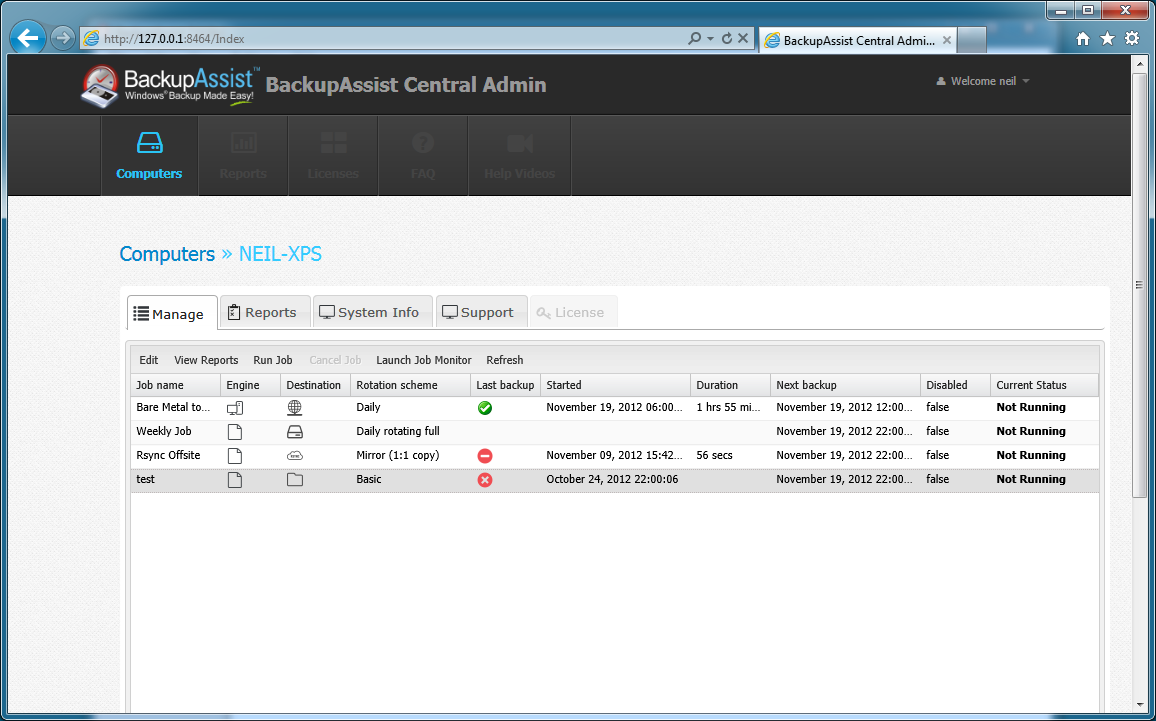This screenshot has width=1156, height=721.
Task: Click the Daily rotating full cell
Action: (x=397, y=431)
